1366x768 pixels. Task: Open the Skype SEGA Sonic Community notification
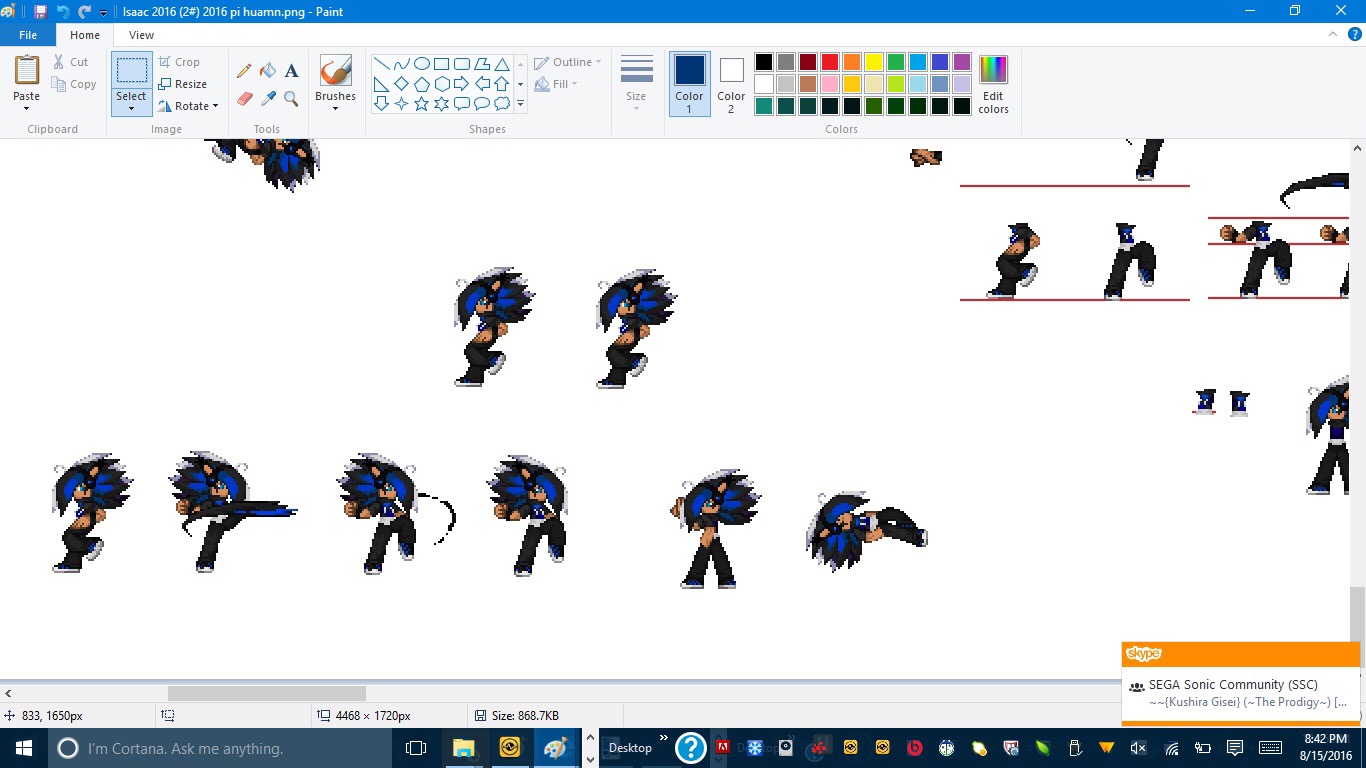1241,682
